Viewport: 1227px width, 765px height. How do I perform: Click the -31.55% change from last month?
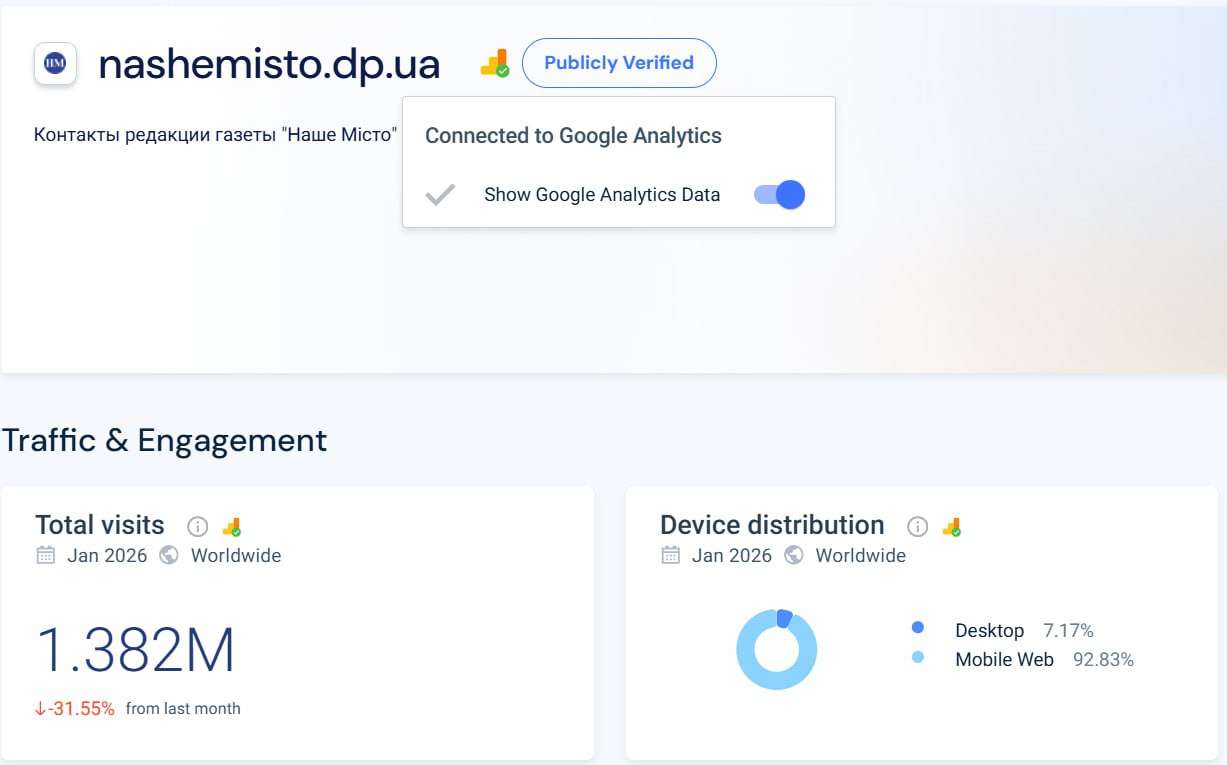coord(76,708)
